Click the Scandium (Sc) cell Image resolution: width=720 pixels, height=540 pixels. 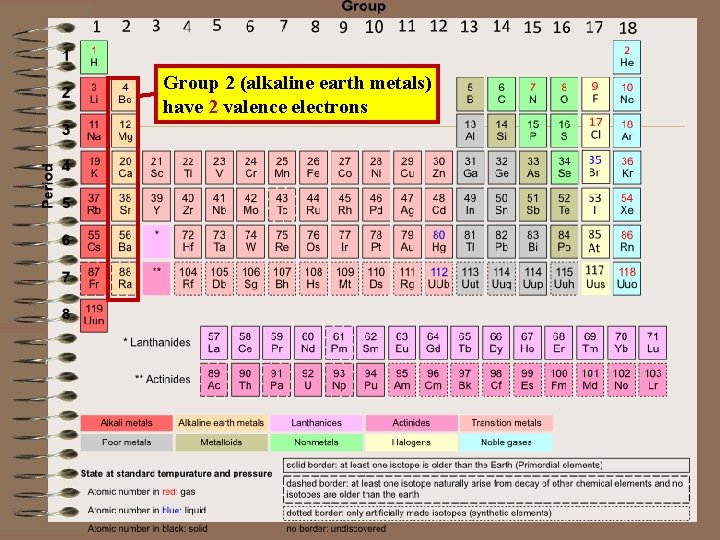(x=157, y=168)
